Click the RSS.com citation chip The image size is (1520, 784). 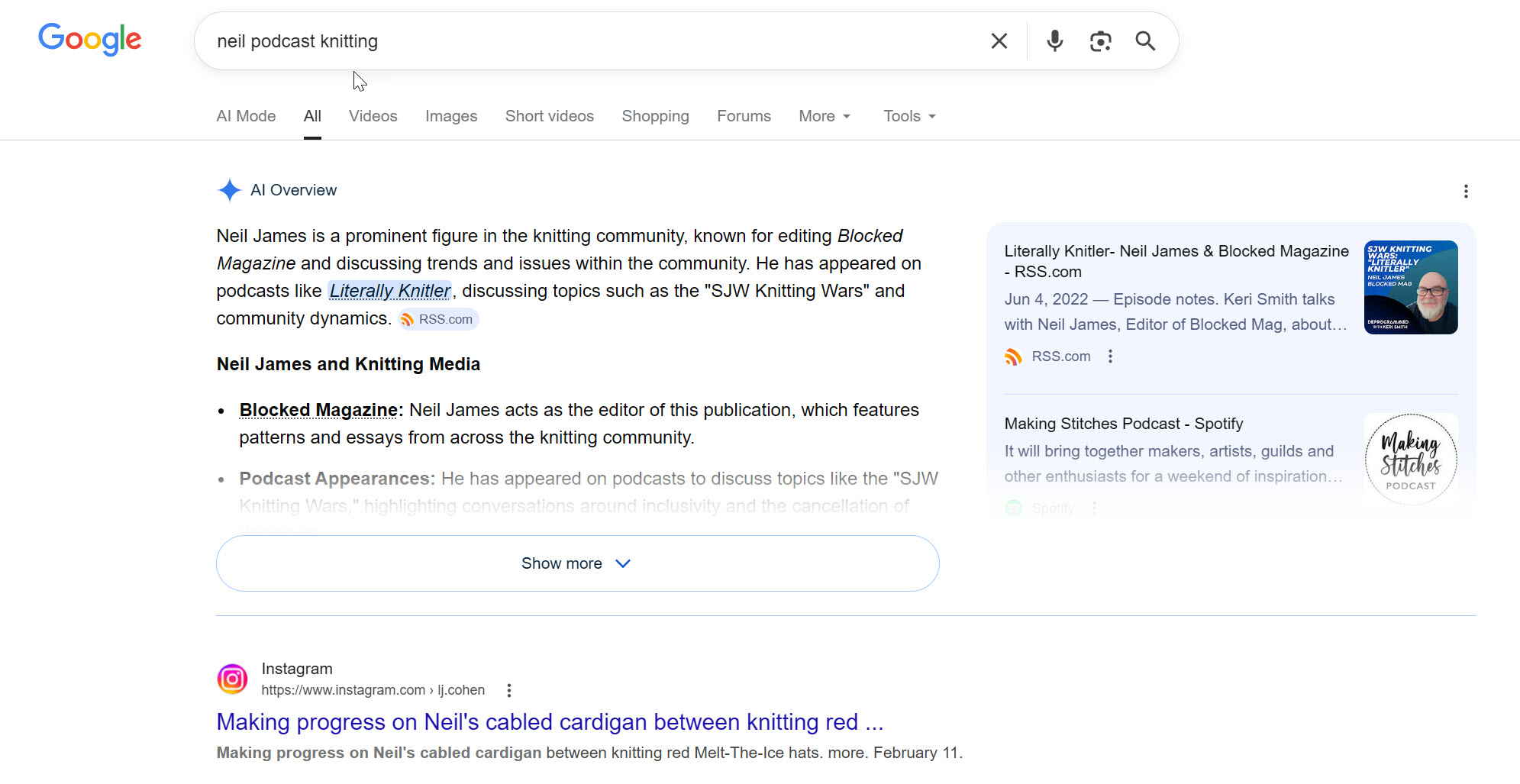438,319
